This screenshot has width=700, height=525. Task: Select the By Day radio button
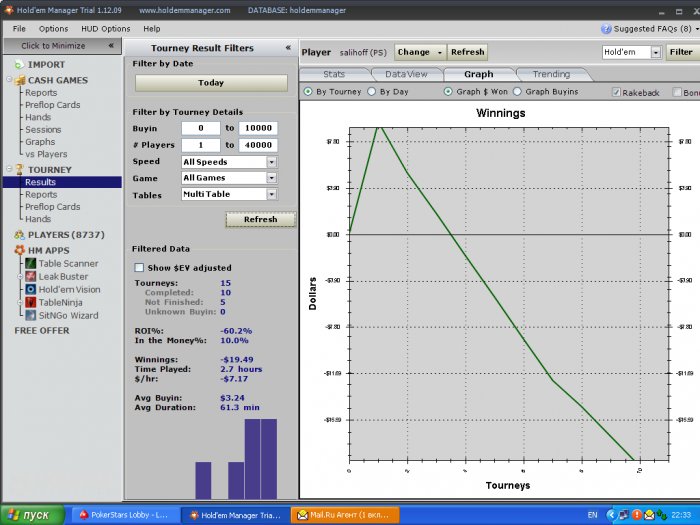372,92
